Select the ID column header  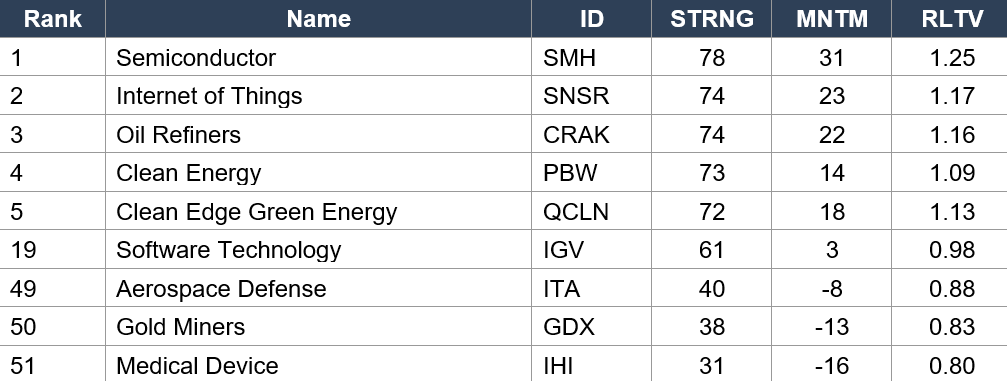pos(591,19)
